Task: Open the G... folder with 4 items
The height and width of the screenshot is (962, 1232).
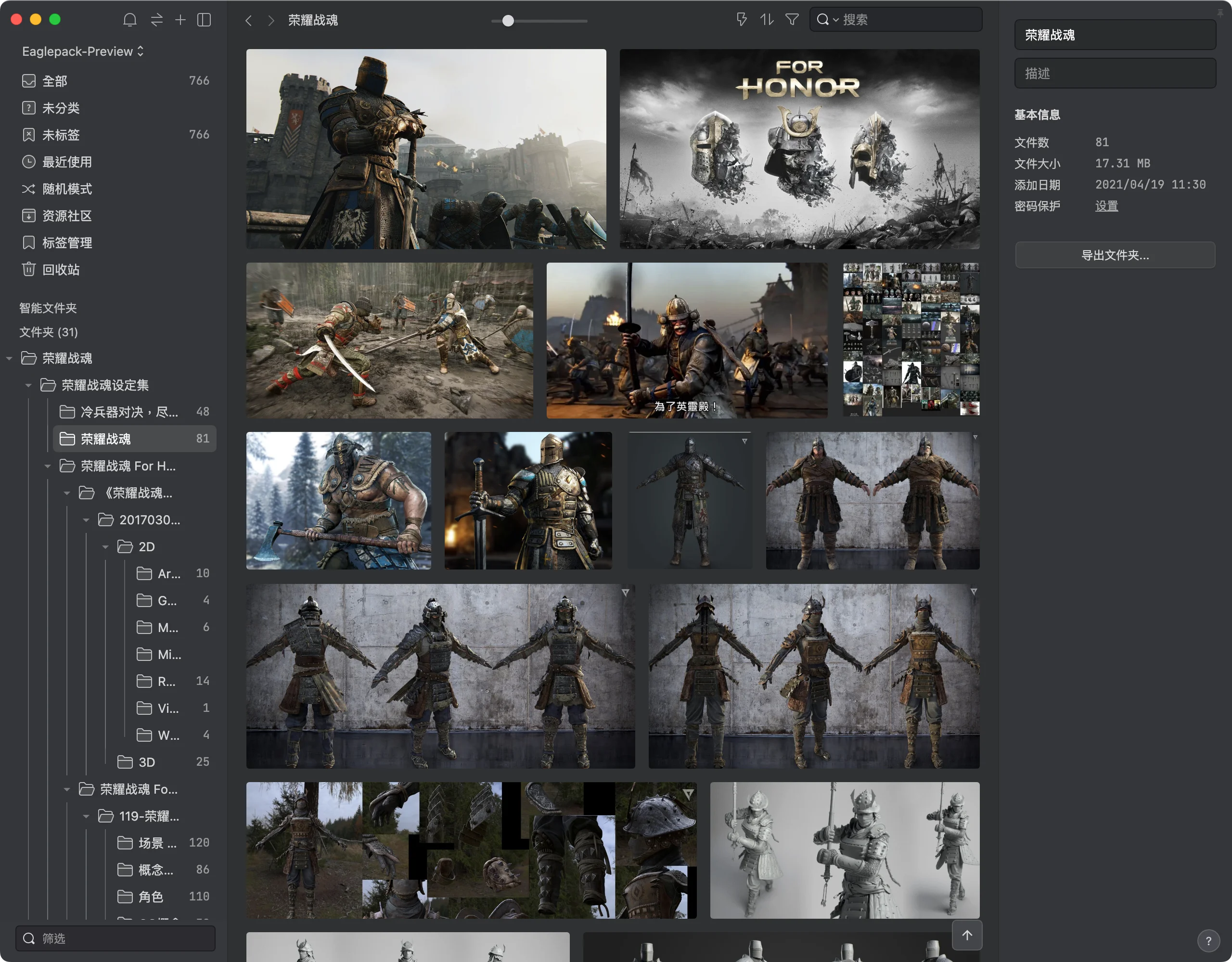Action: click(173, 601)
